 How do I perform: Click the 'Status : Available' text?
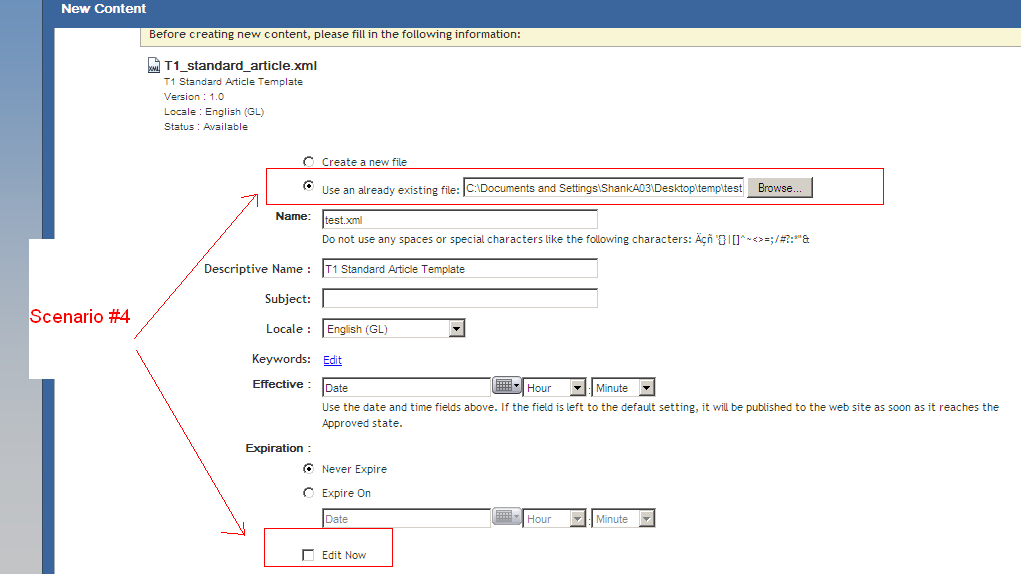tap(206, 126)
